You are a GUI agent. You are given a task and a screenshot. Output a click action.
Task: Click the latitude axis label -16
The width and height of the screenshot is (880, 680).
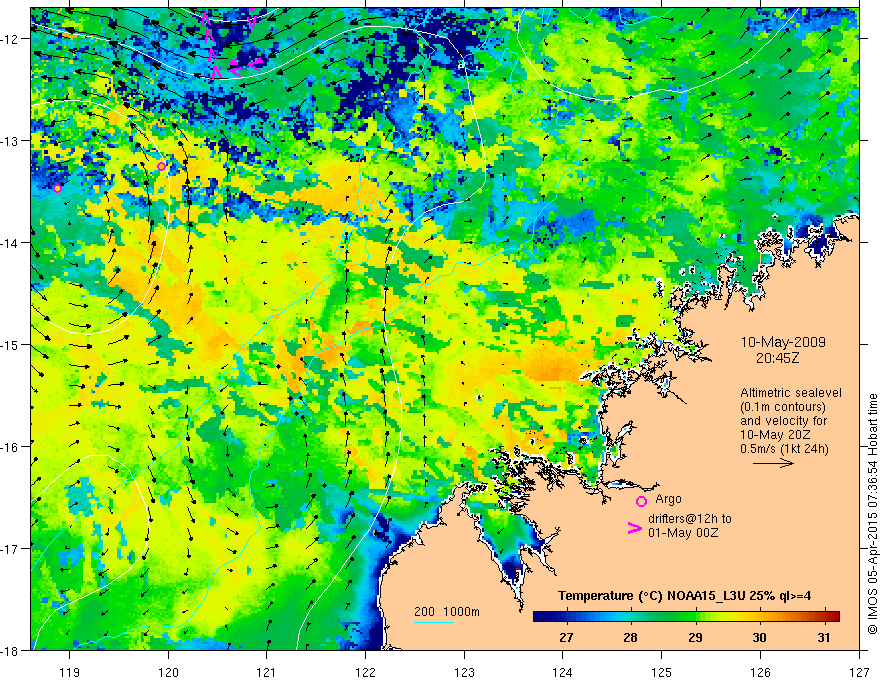point(11,447)
